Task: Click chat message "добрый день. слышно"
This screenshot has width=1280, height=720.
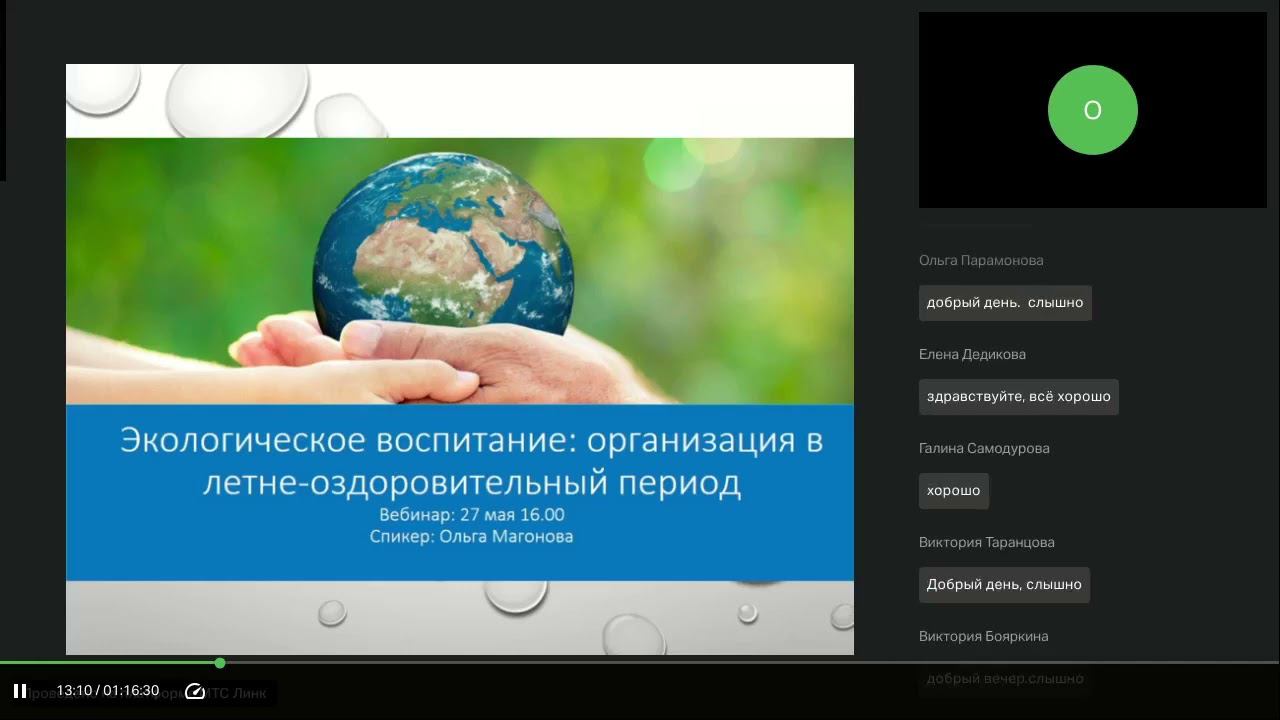Action: 1005,303
